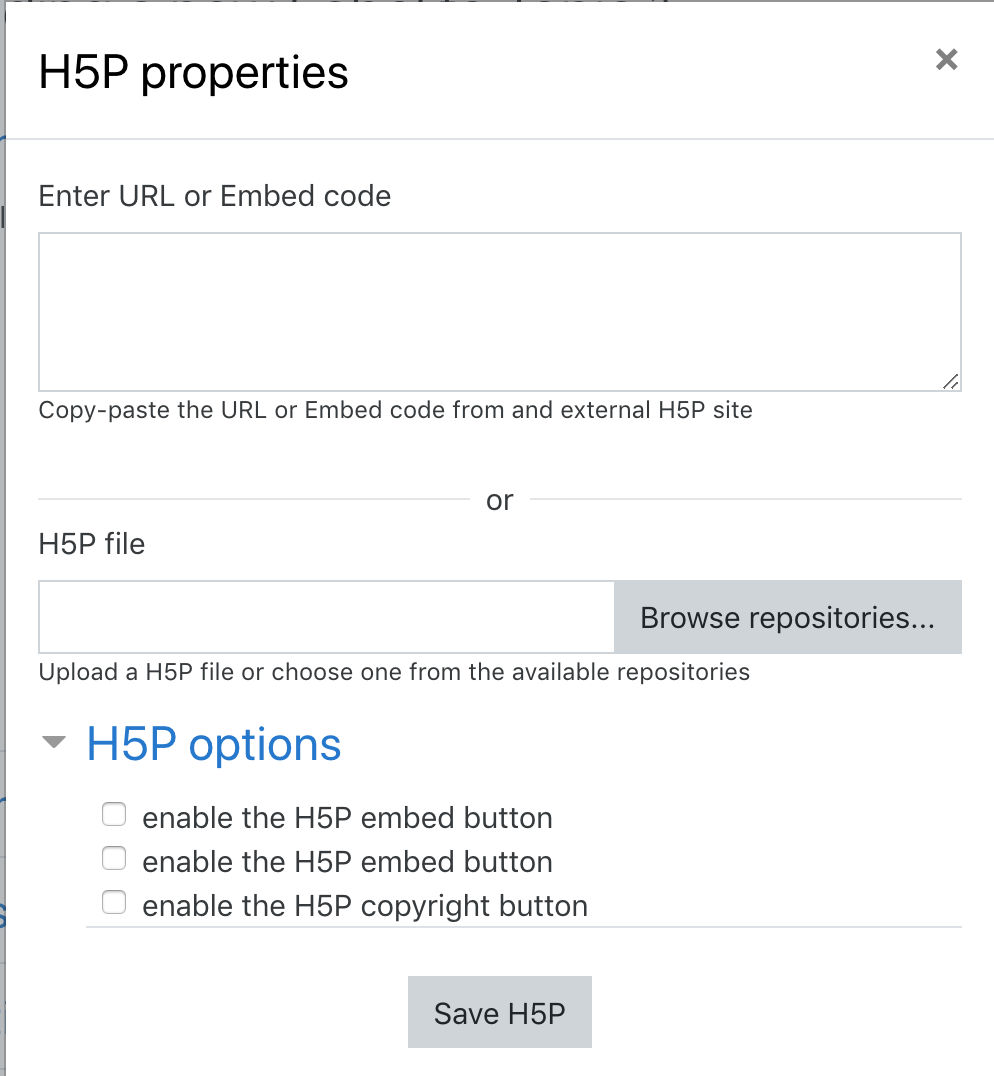The width and height of the screenshot is (994, 1076).
Task: Tick the second H5P embed button checkbox
Action: tap(114, 858)
